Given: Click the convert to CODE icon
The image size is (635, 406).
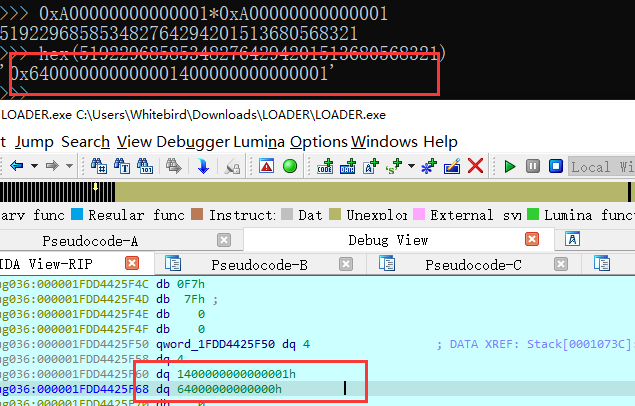Looking at the screenshot, I should [325, 166].
